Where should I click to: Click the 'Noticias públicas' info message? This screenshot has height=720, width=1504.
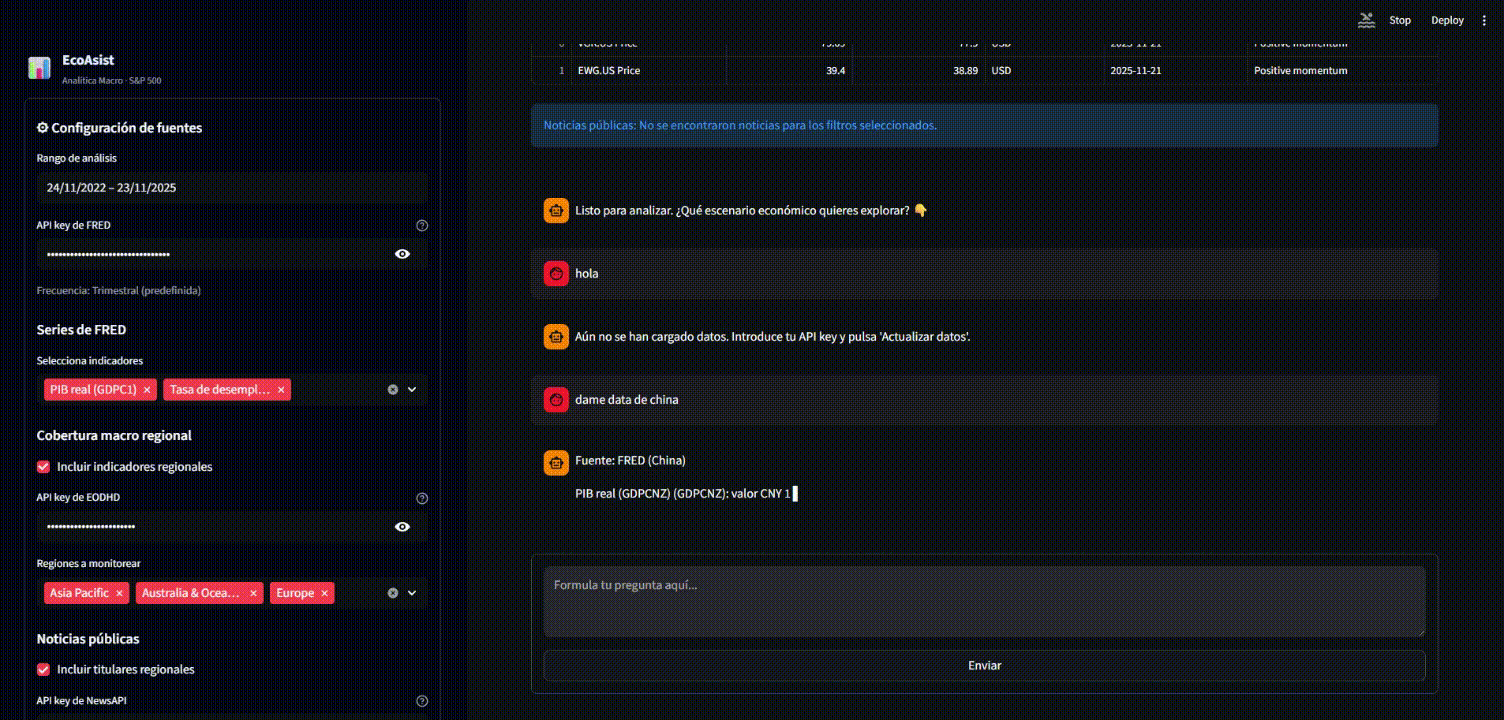[984, 125]
